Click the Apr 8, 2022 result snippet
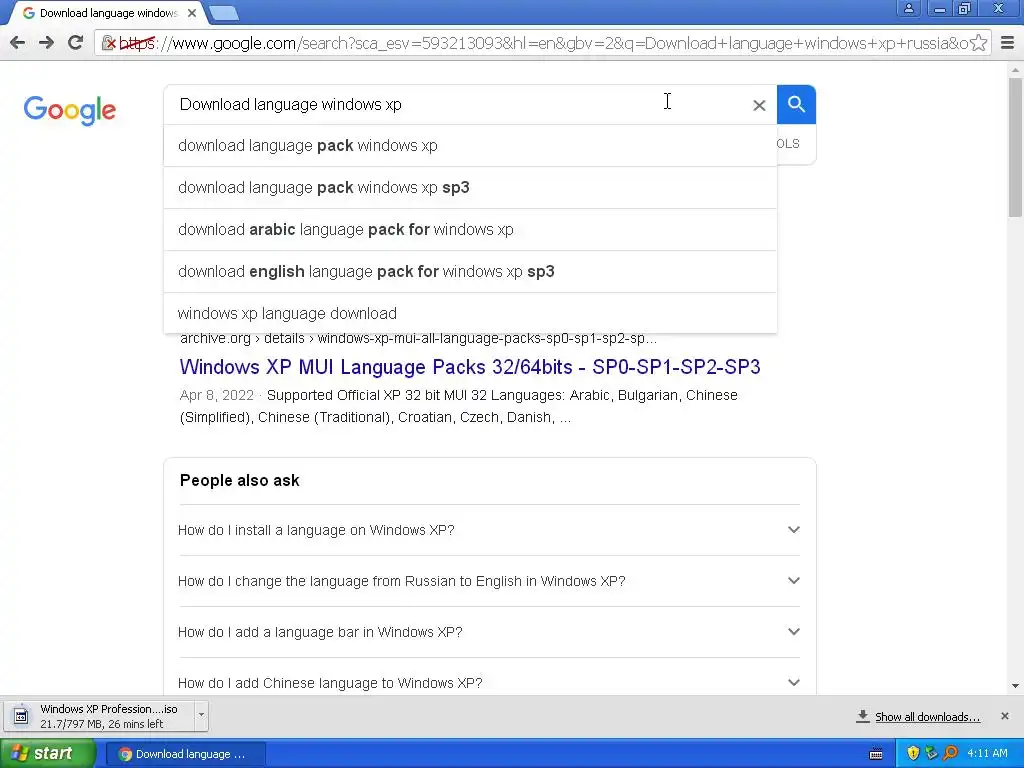This screenshot has width=1024, height=768. pyautogui.click(x=458, y=406)
